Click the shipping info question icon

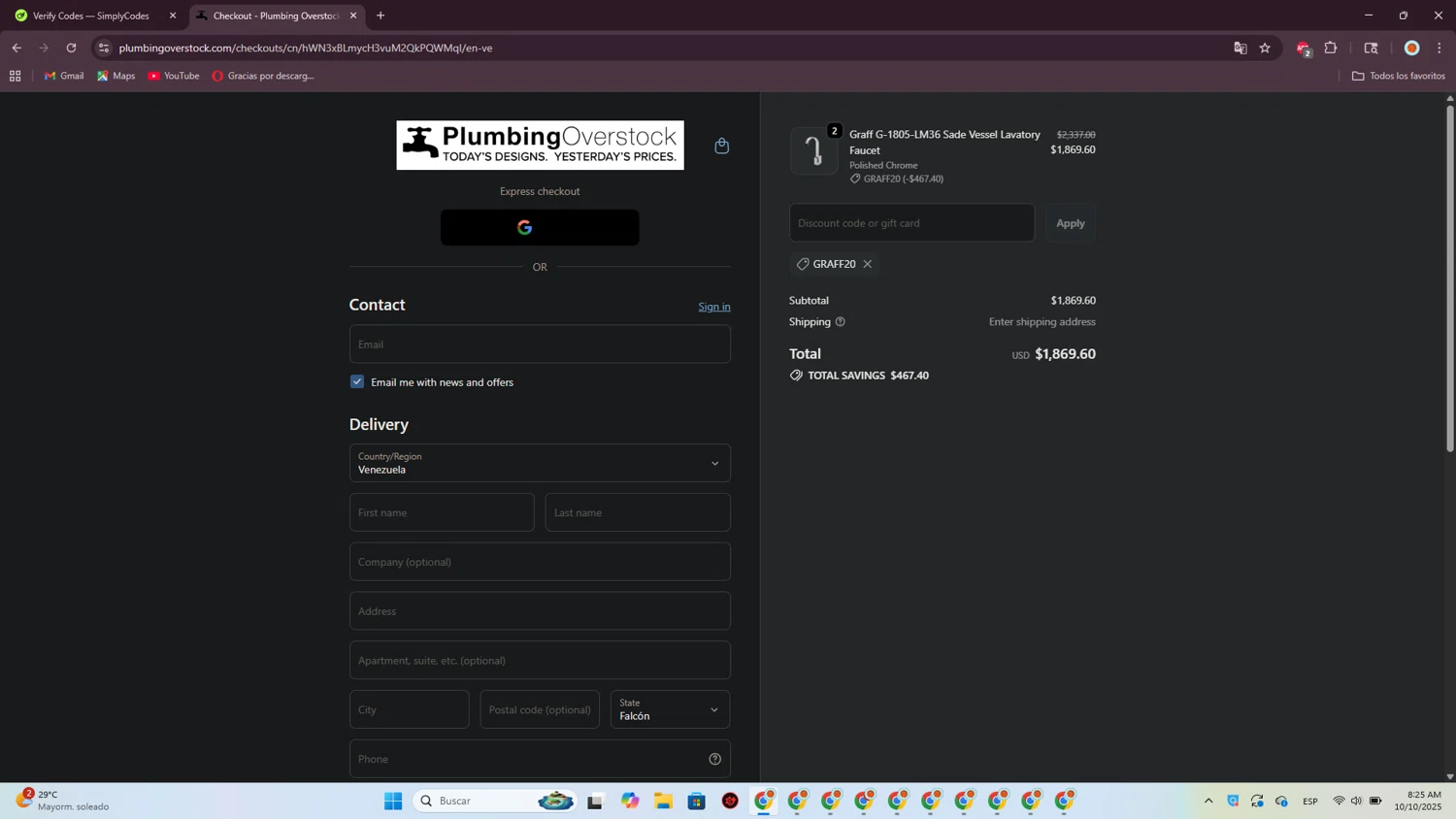click(841, 322)
